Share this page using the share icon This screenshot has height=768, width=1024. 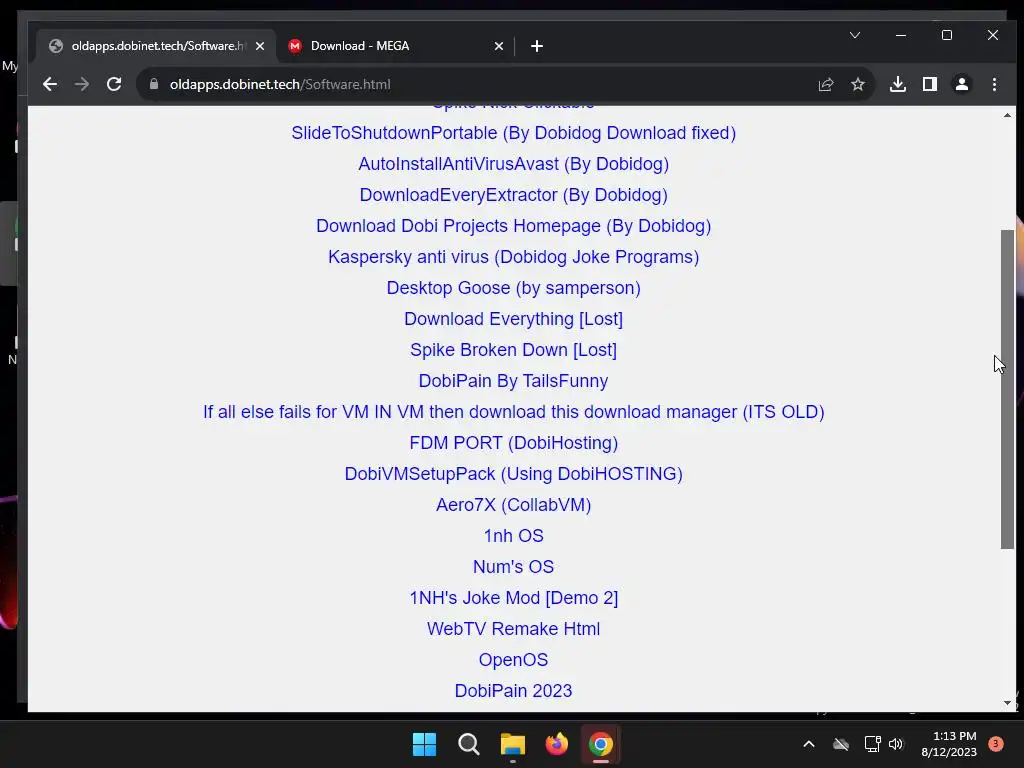pos(826,84)
